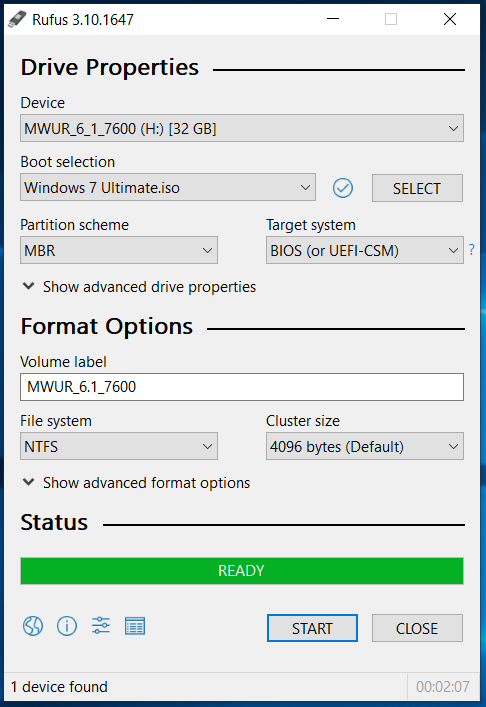Click the checksum checkmark icon
This screenshot has width=486, height=707.
click(343, 188)
